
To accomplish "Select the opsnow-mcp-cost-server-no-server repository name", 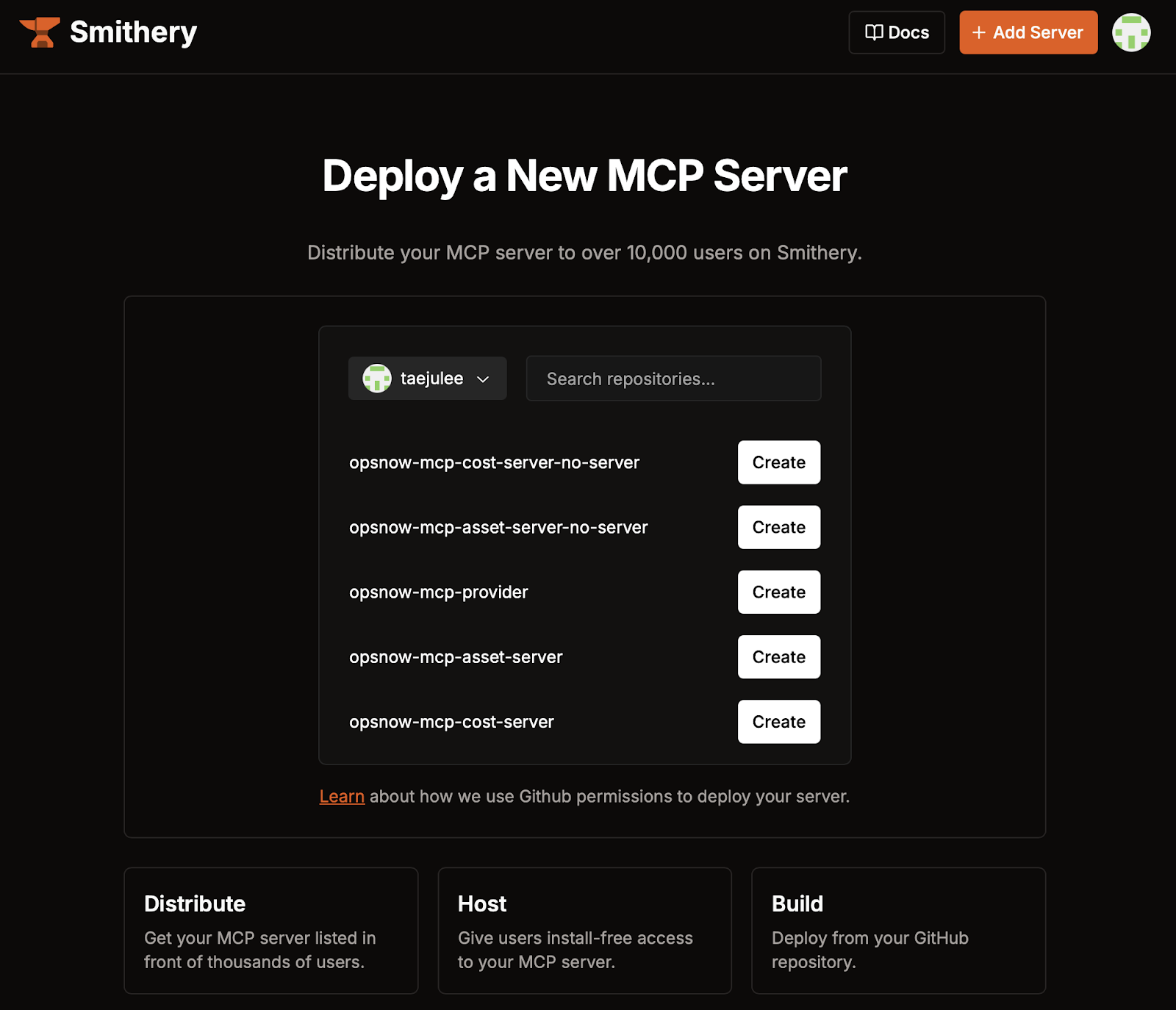I will click(494, 463).
